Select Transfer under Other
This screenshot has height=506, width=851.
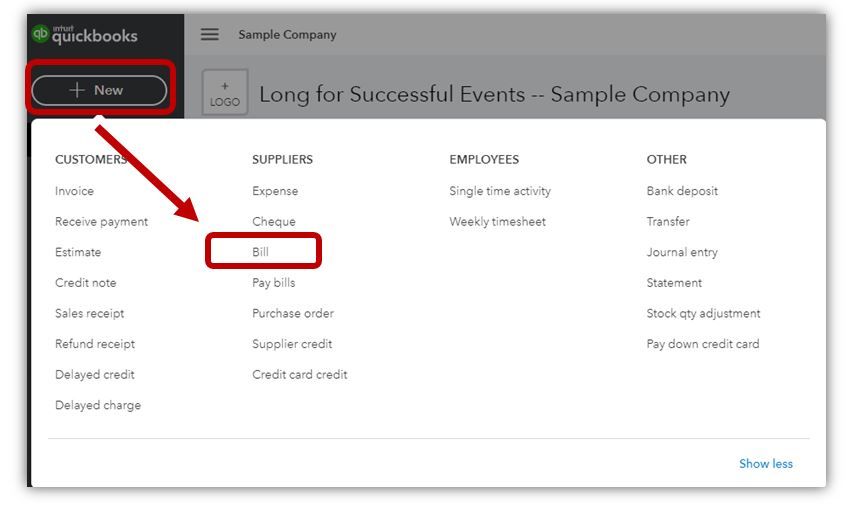tap(668, 222)
